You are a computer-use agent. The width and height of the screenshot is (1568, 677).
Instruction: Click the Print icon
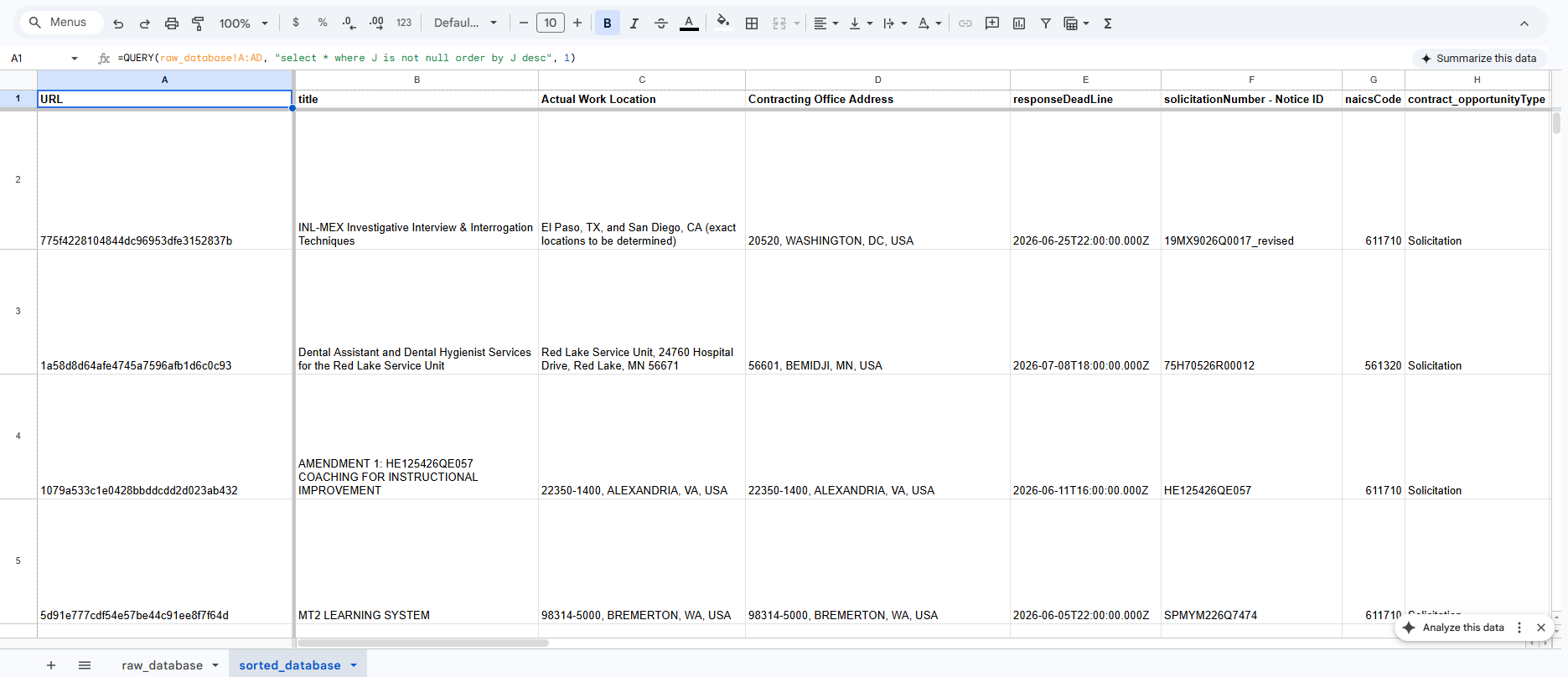(171, 23)
